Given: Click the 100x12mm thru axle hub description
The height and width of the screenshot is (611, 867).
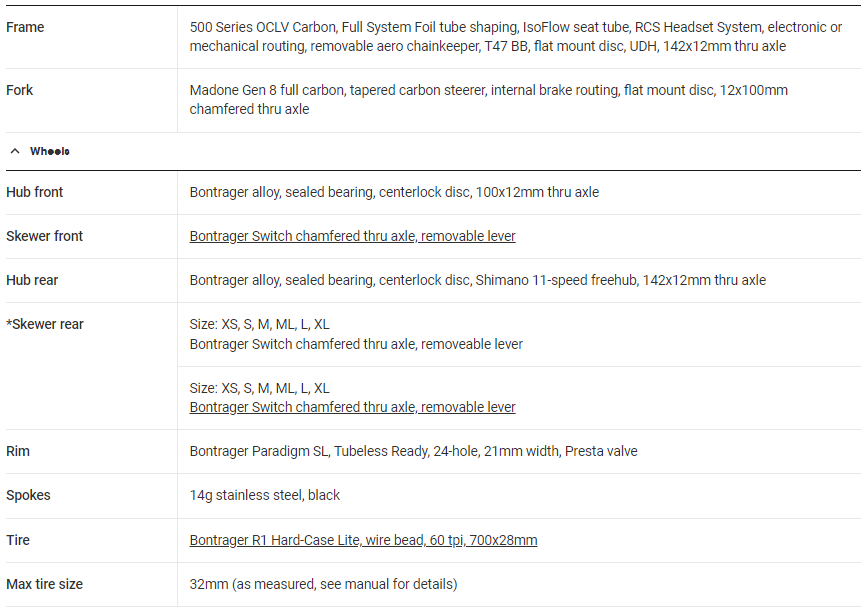Looking at the screenshot, I should 394,192.
